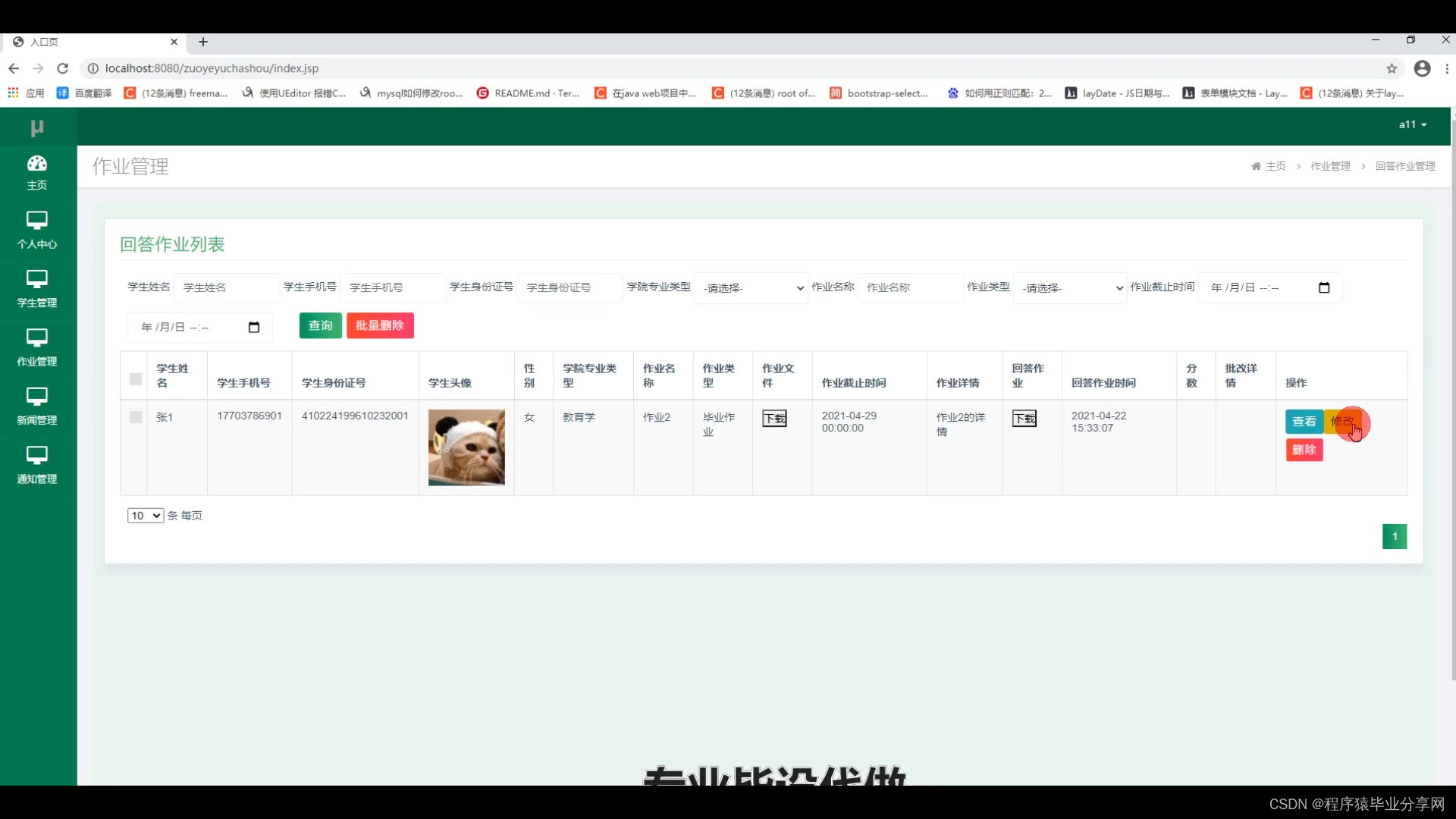Open the a11 user menu

[x=1412, y=124]
